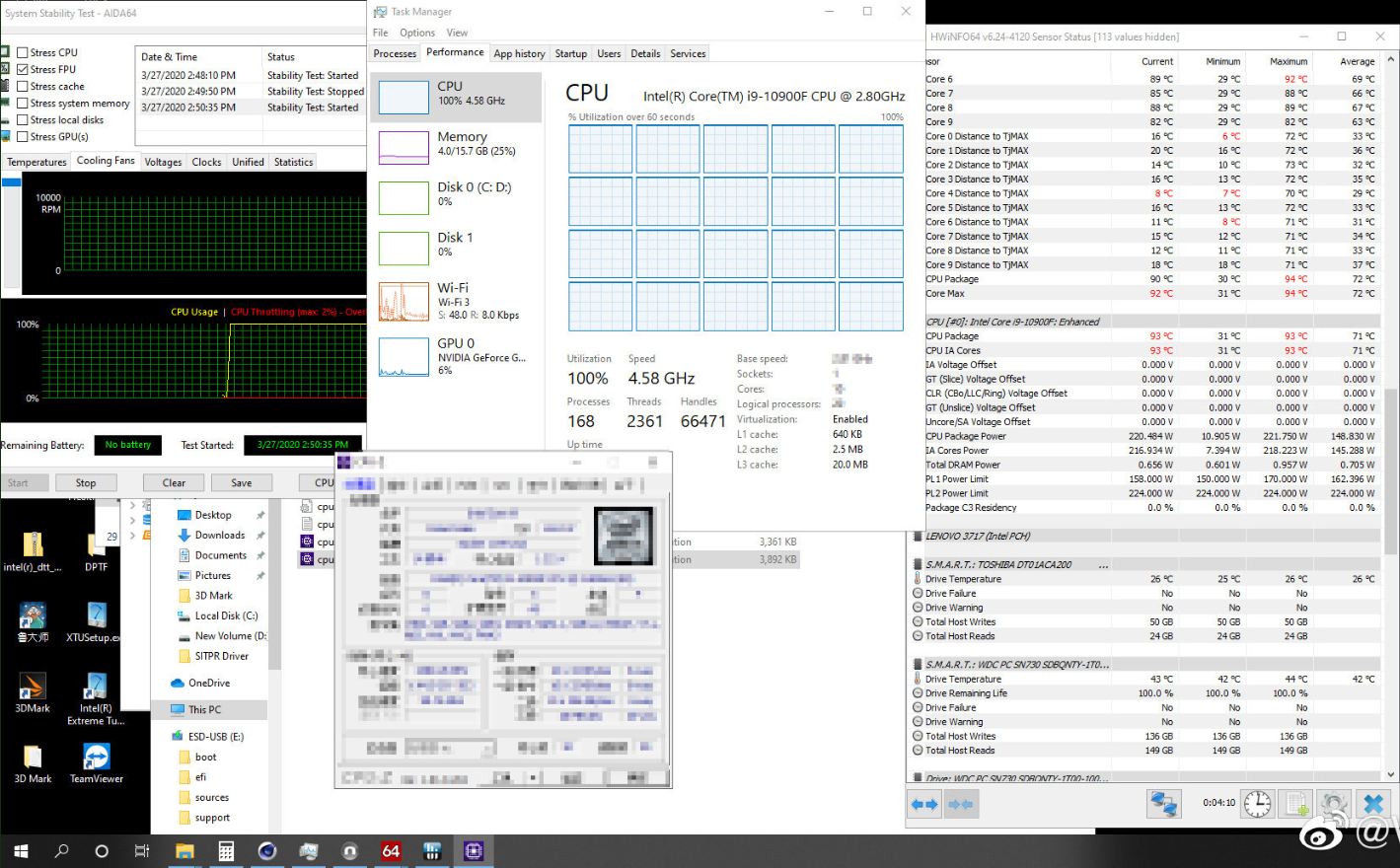Switch to AIDA64 Statistics tab
The image size is (1400, 868).
pyautogui.click(x=293, y=162)
